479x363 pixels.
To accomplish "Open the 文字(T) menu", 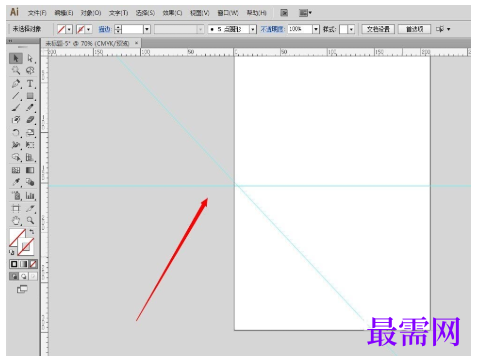I will pos(118,13).
